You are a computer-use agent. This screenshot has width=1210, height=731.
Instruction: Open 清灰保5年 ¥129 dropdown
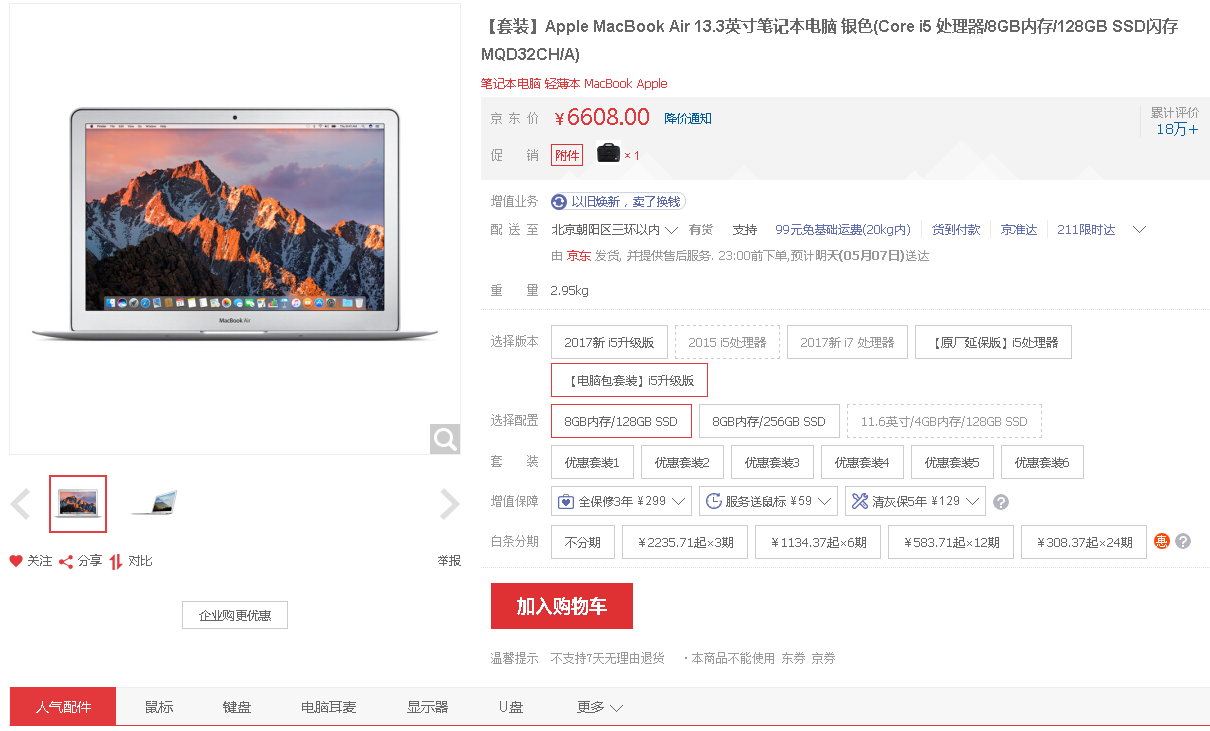(x=915, y=501)
